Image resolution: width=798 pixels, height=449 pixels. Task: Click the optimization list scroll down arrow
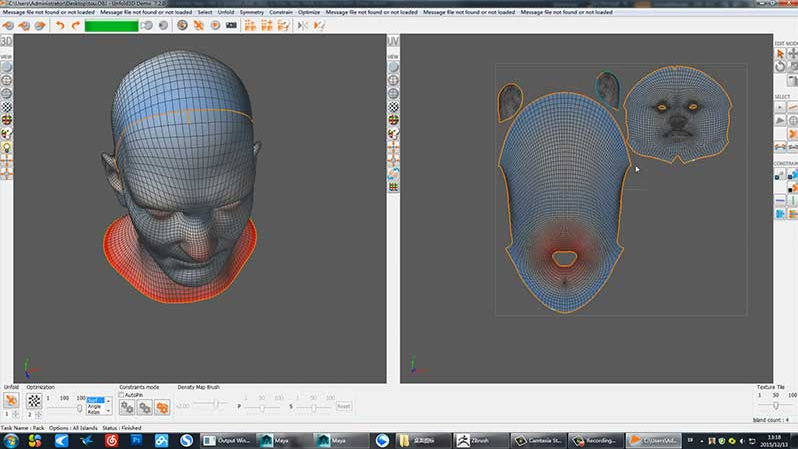tap(108, 411)
